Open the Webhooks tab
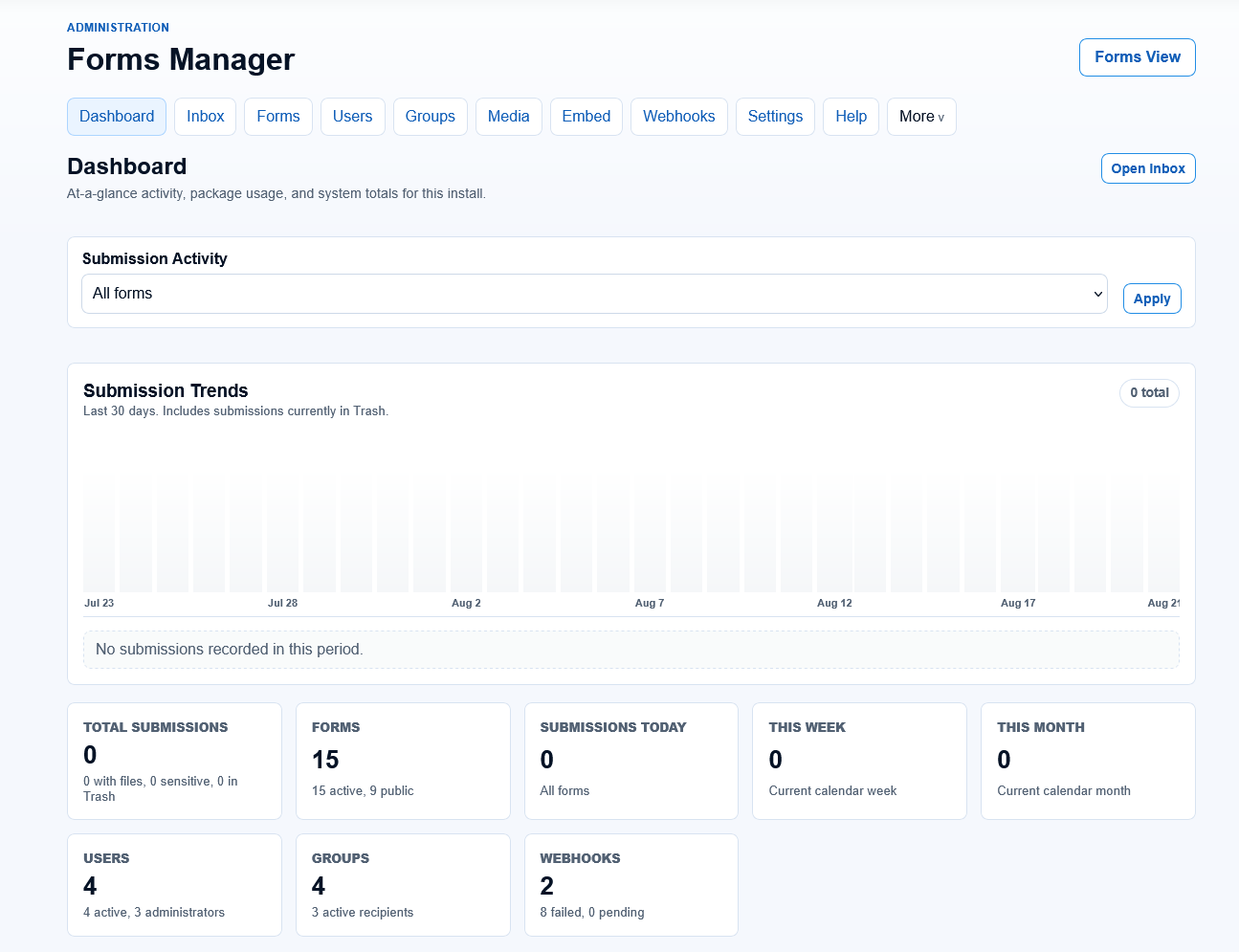The width and height of the screenshot is (1239, 952). pos(679,117)
